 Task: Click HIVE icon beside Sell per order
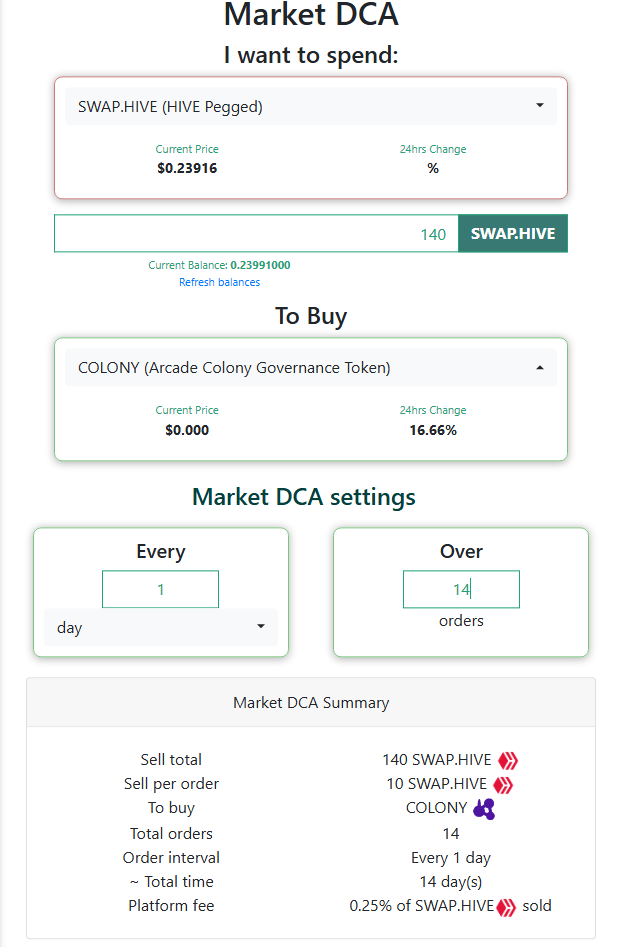point(503,784)
